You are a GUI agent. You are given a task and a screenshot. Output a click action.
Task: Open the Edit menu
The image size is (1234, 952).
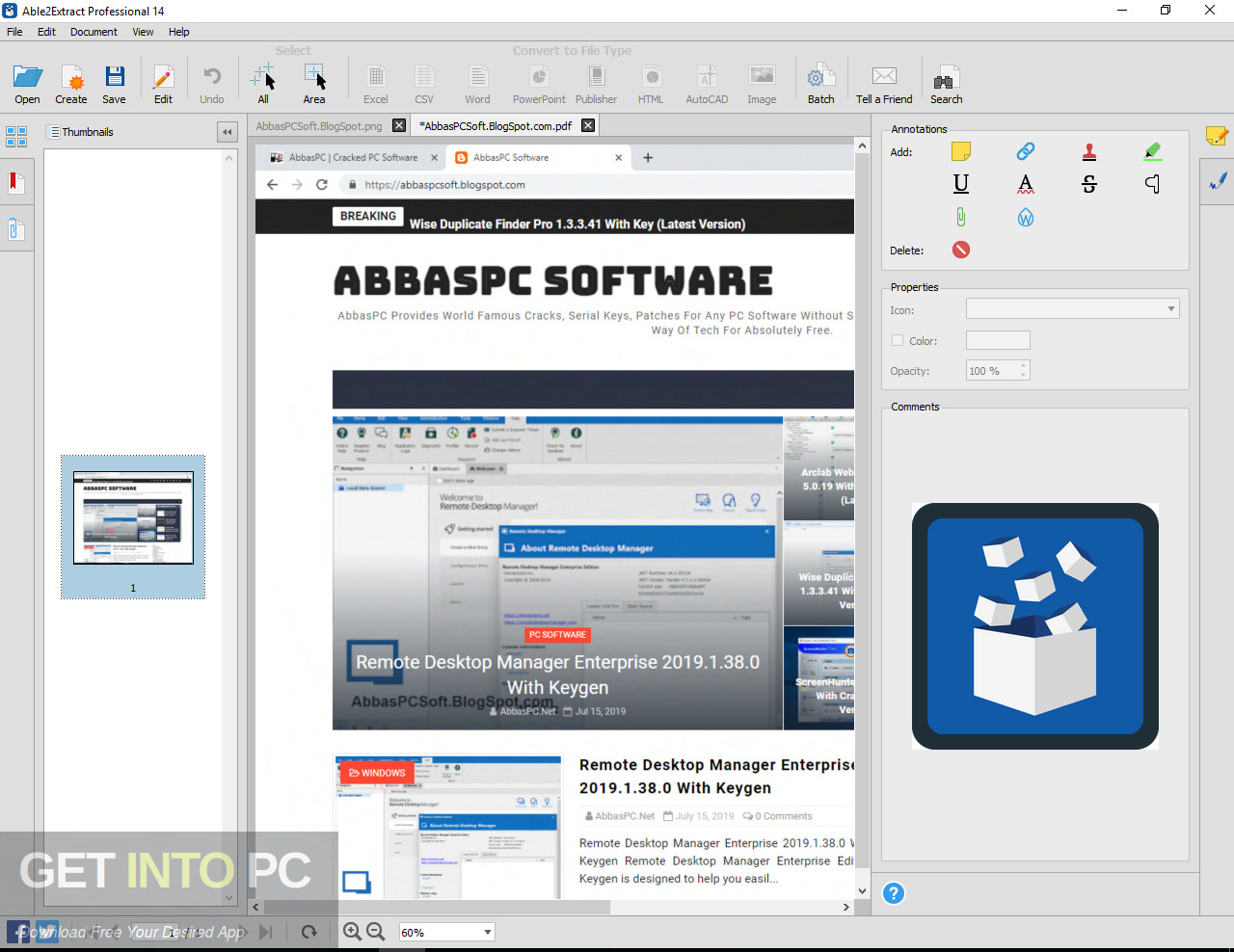point(46,32)
